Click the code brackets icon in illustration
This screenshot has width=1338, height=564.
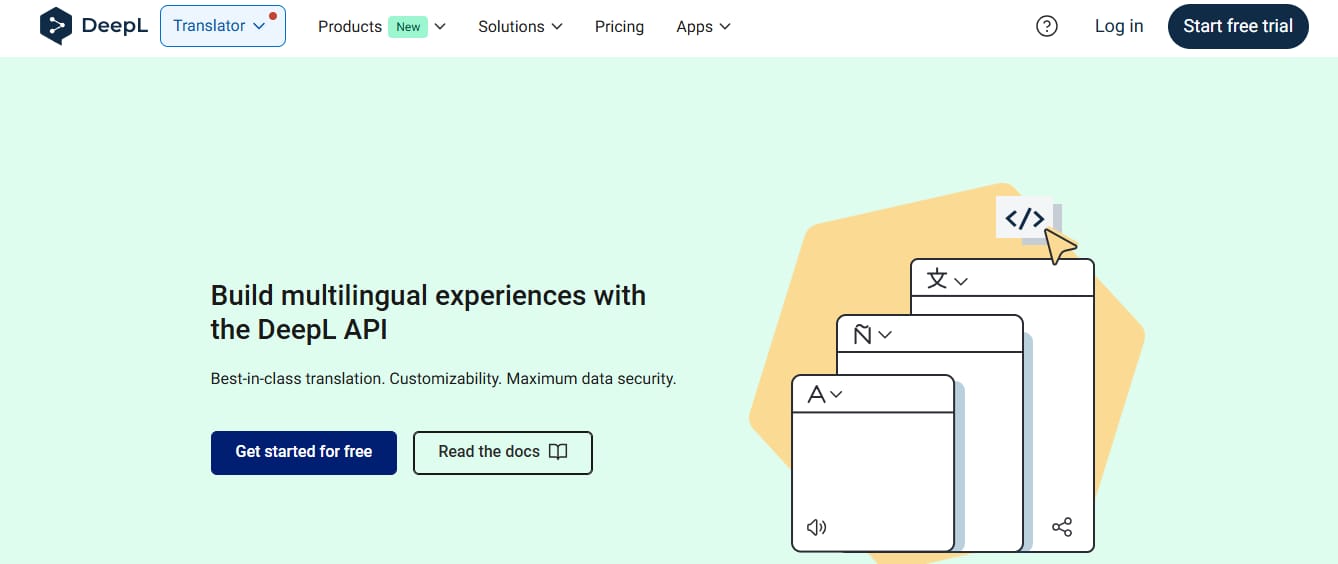point(1025,219)
